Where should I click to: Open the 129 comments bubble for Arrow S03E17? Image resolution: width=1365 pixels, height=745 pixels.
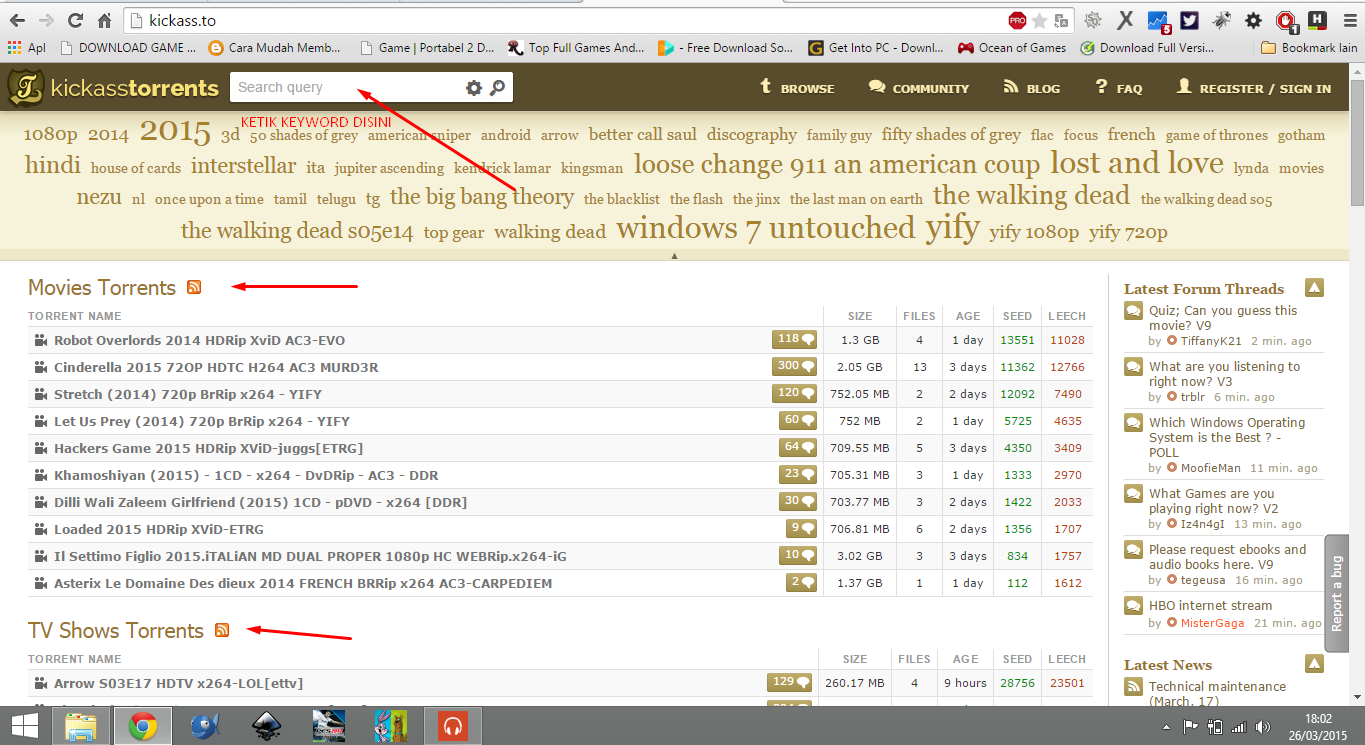pyautogui.click(x=790, y=683)
